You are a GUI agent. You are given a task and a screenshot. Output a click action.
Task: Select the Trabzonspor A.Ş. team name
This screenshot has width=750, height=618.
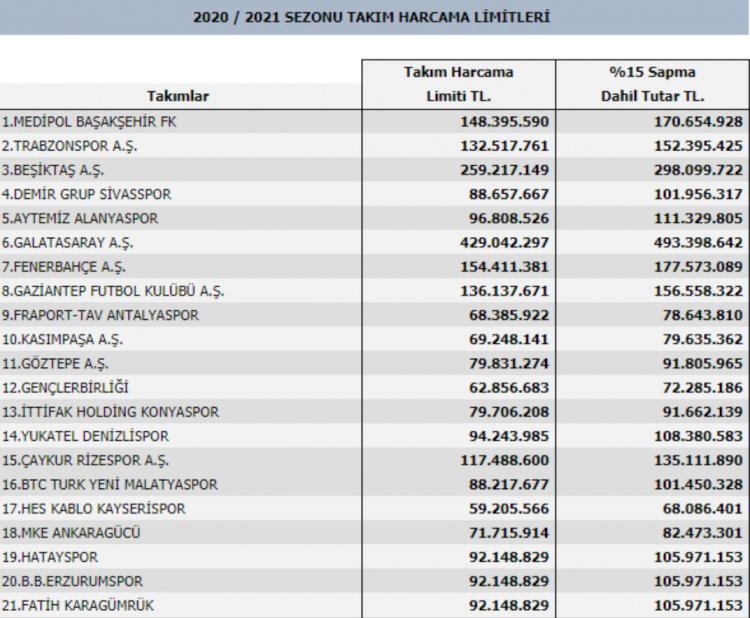tap(69, 146)
